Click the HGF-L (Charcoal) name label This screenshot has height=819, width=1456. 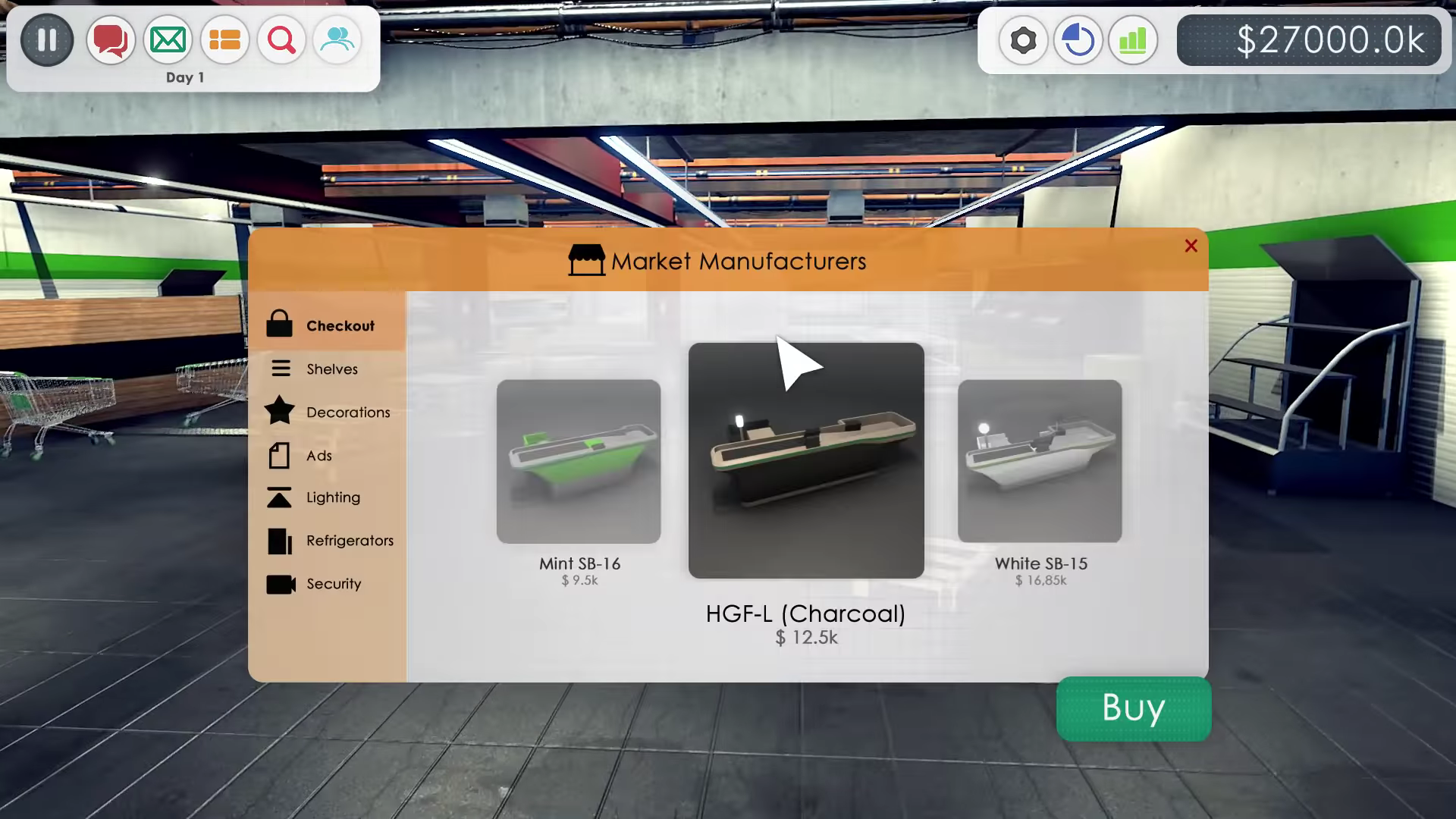(806, 613)
